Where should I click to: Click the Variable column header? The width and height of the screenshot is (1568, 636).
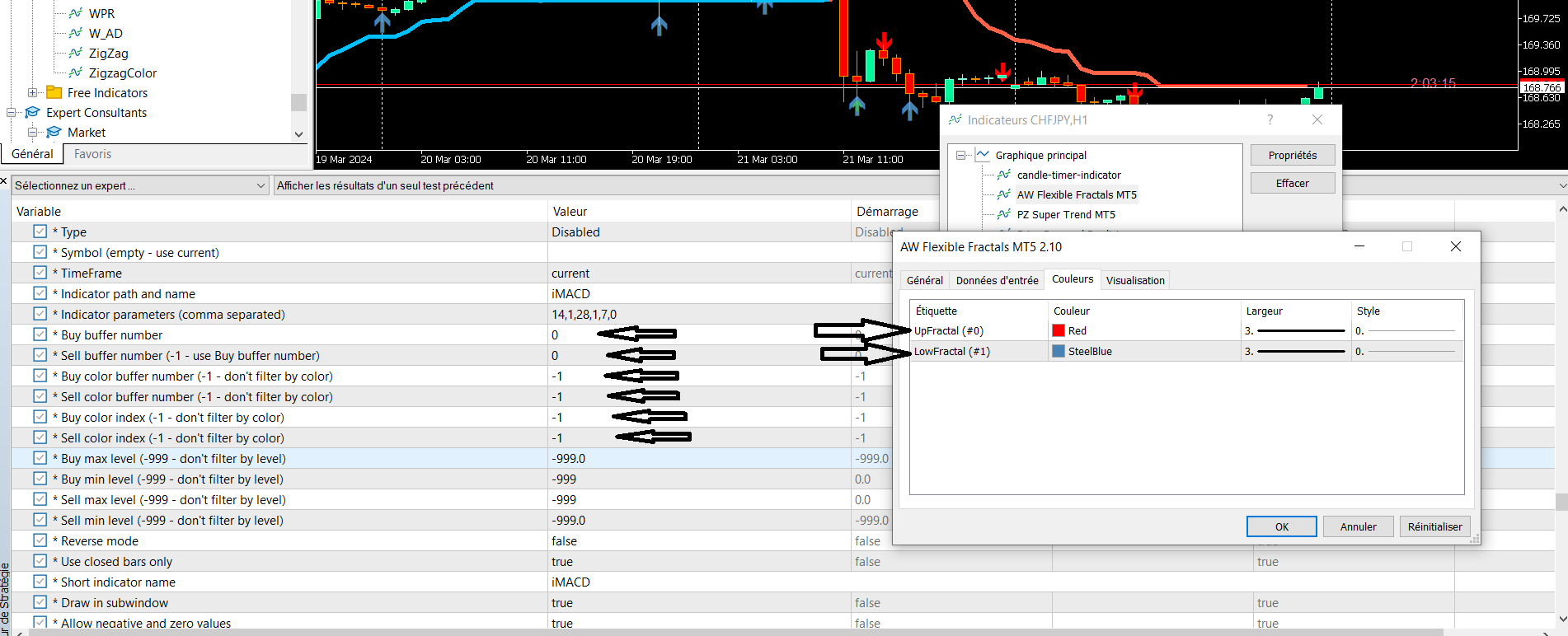click(39, 211)
